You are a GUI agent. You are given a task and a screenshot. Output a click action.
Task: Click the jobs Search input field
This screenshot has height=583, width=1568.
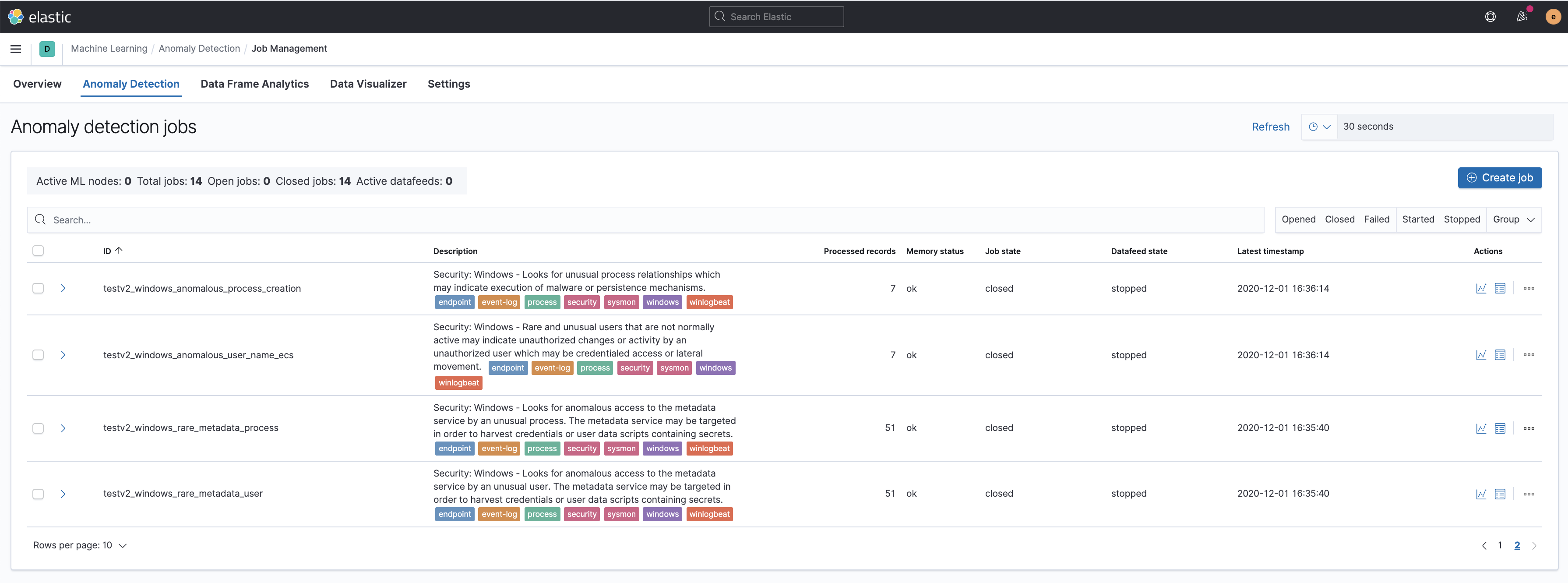[x=645, y=220]
